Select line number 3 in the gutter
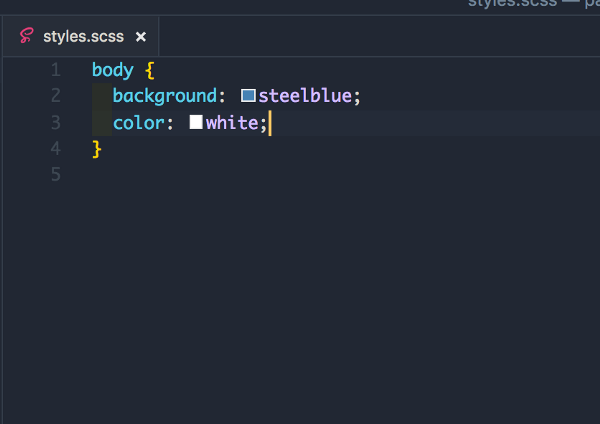The height and width of the screenshot is (424, 600). (x=54, y=122)
